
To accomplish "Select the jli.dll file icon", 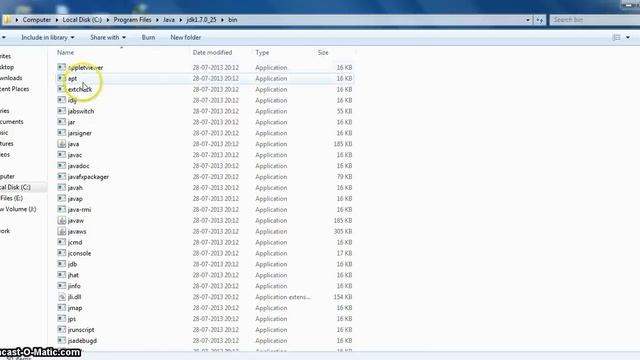I will click(x=62, y=297).
